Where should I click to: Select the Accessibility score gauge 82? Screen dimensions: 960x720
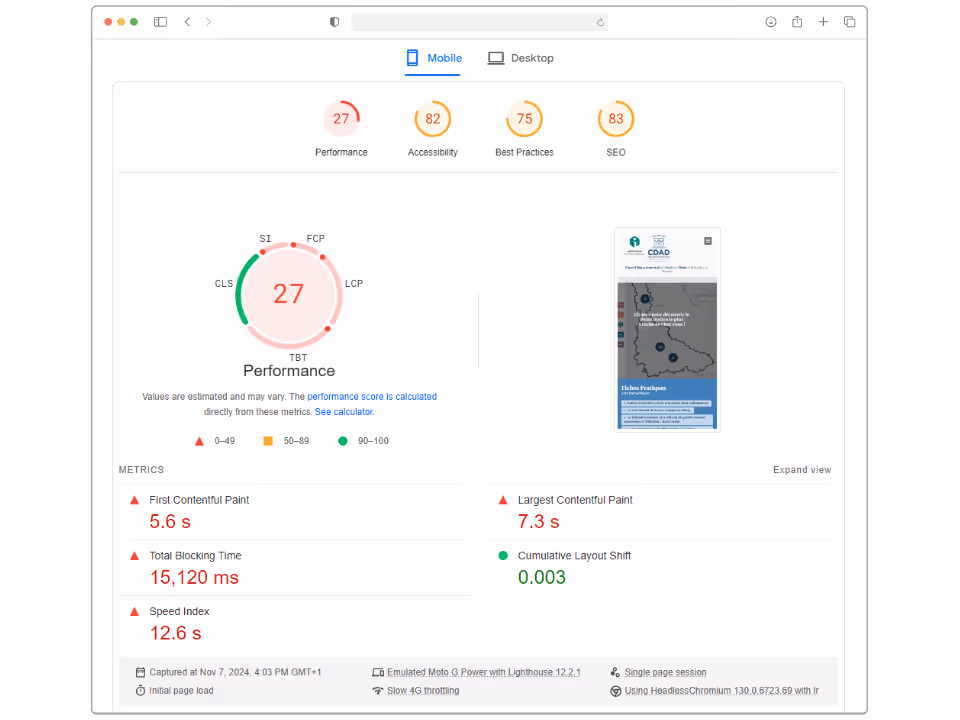432,119
